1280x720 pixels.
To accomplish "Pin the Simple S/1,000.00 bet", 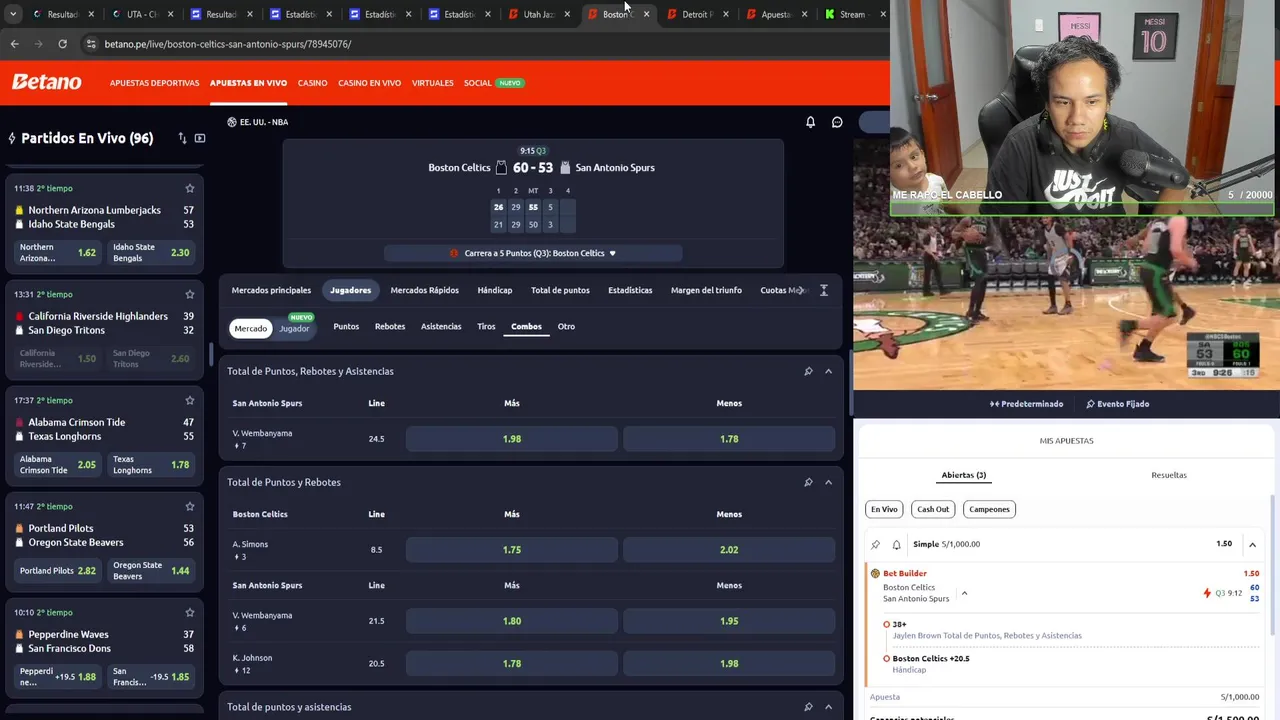I will (876, 544).
